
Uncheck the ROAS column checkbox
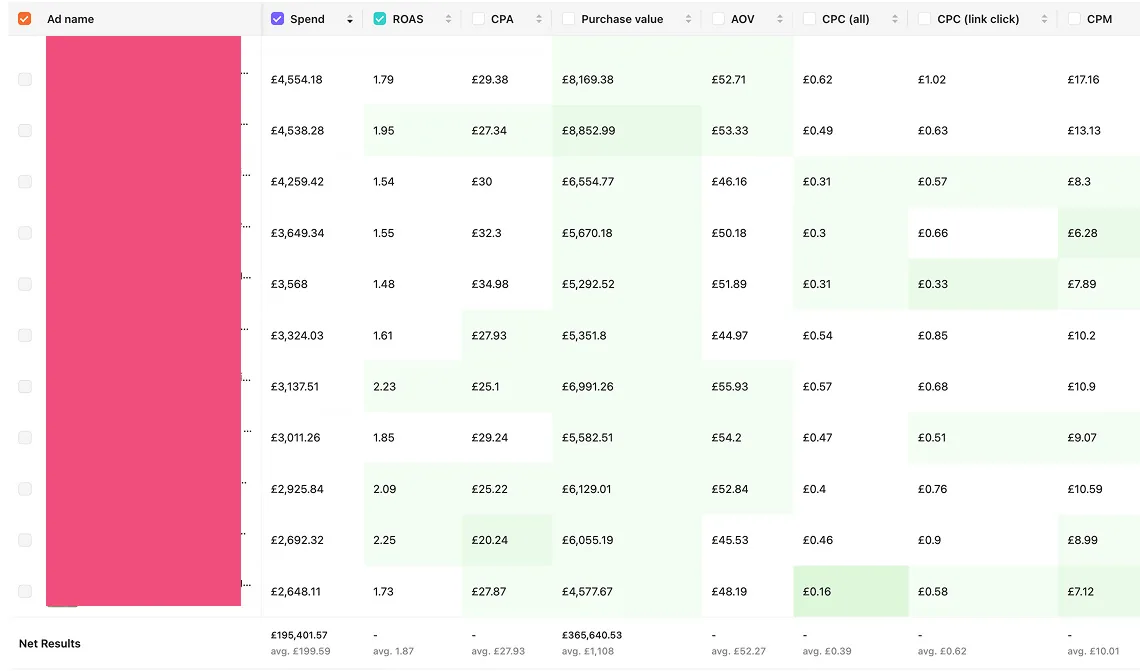coord(380,19)
